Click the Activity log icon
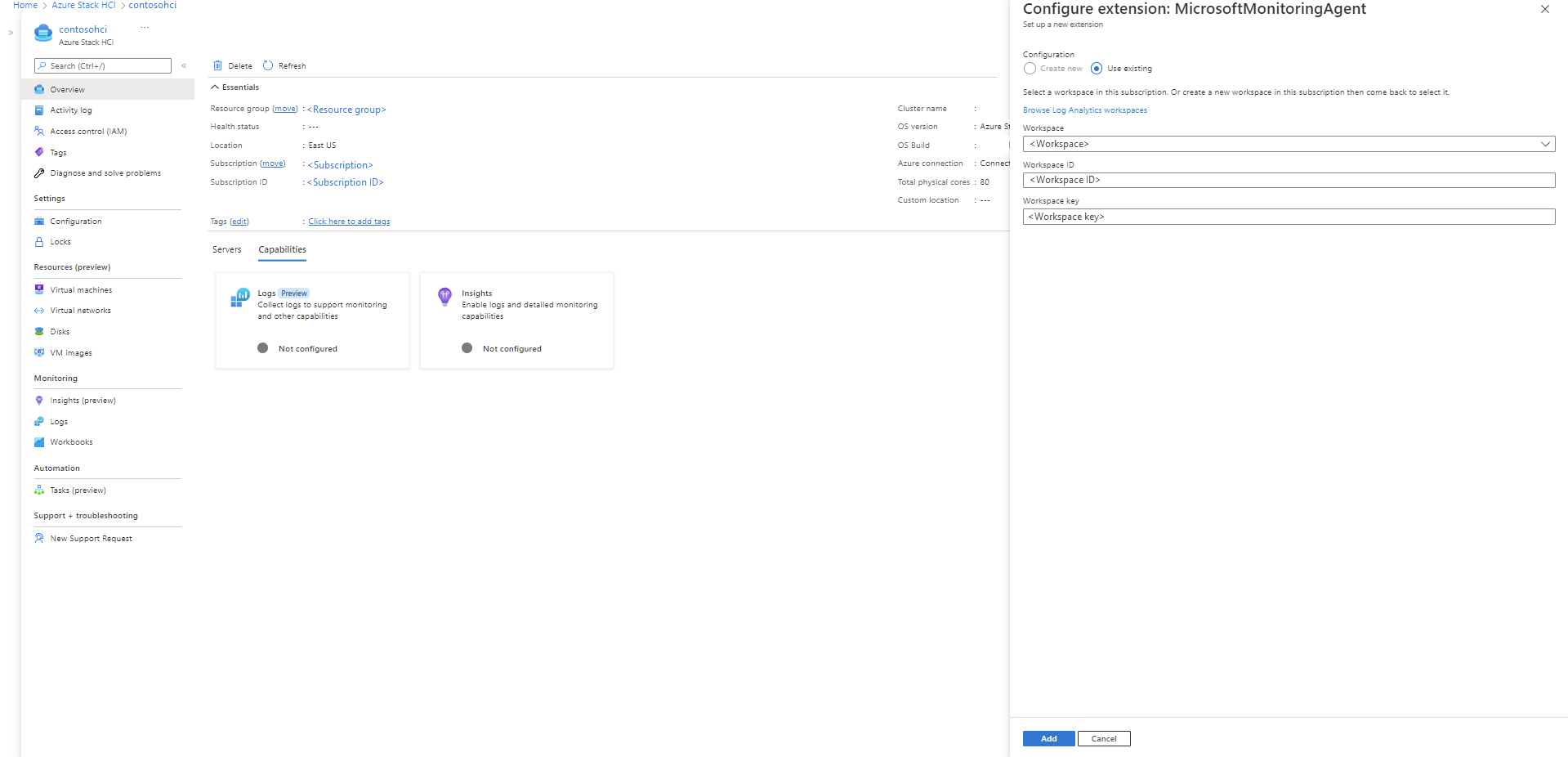 click(39, 110)
